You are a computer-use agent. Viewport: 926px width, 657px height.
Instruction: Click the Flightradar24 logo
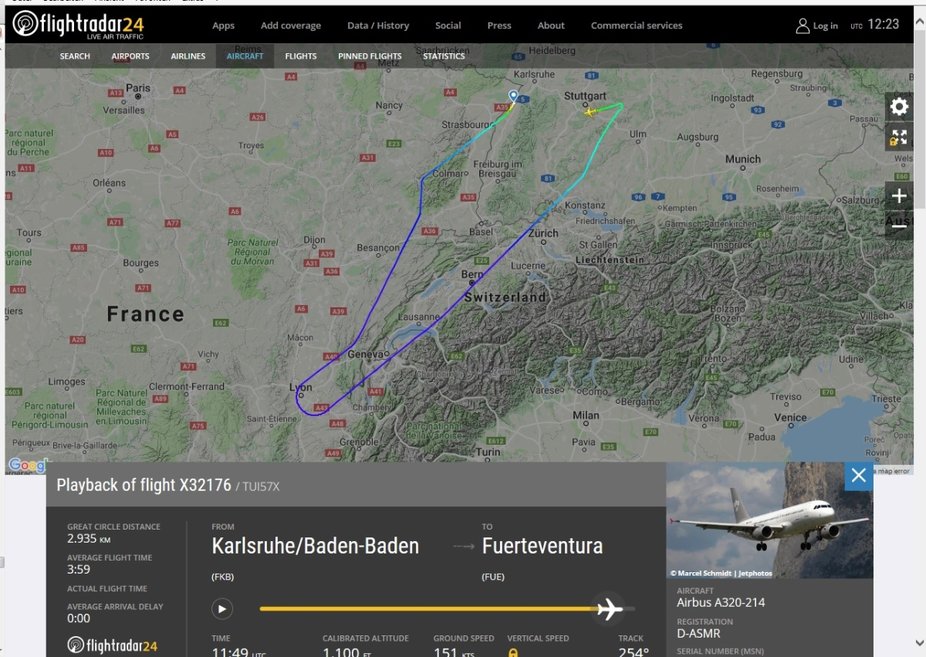(x=79, y=25)
